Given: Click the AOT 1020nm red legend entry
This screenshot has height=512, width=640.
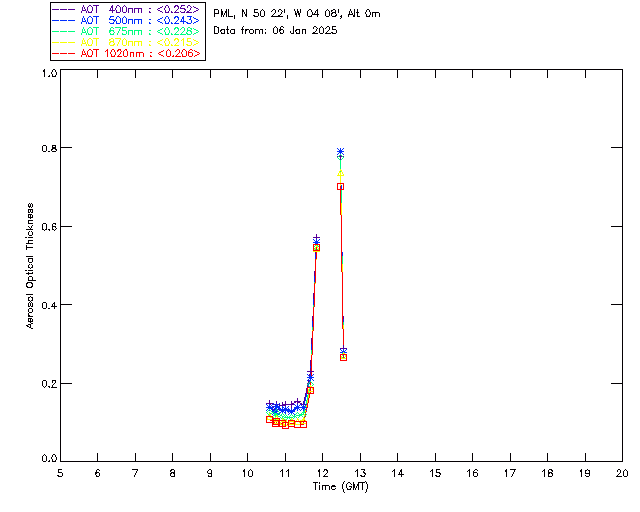Looking at the screenshot, I should click(126, 53).
